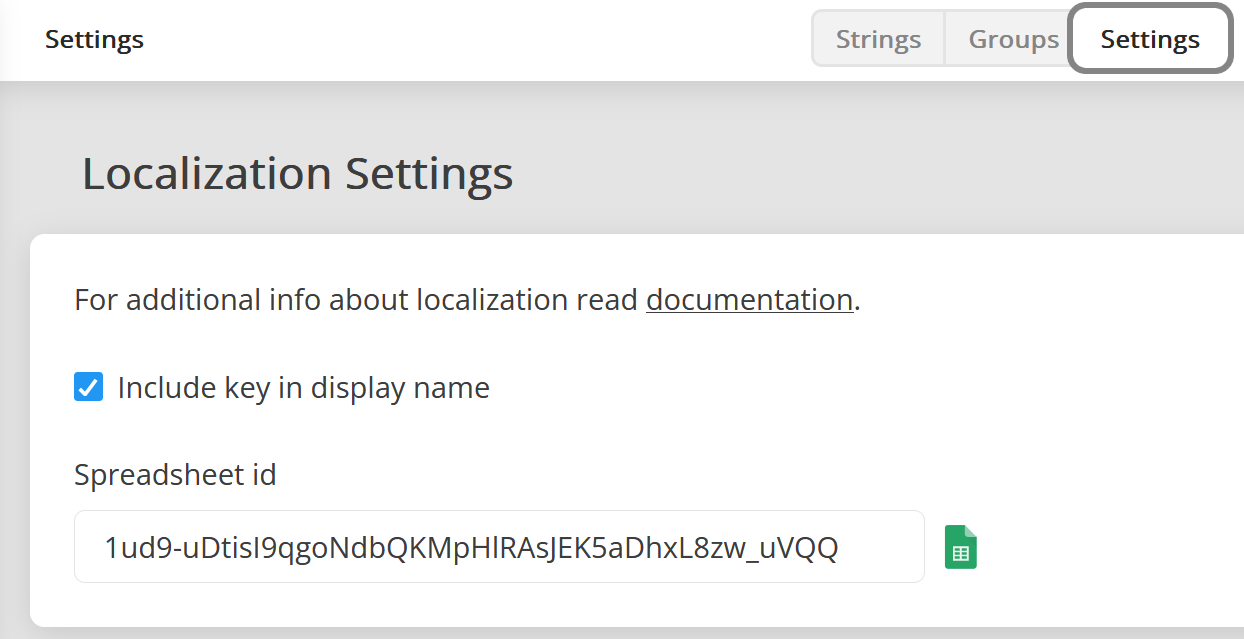The height and width of the screenshot is (639, 1244).
Task: Click the Settings page title at top left
Action: click(x=94, y=40)
